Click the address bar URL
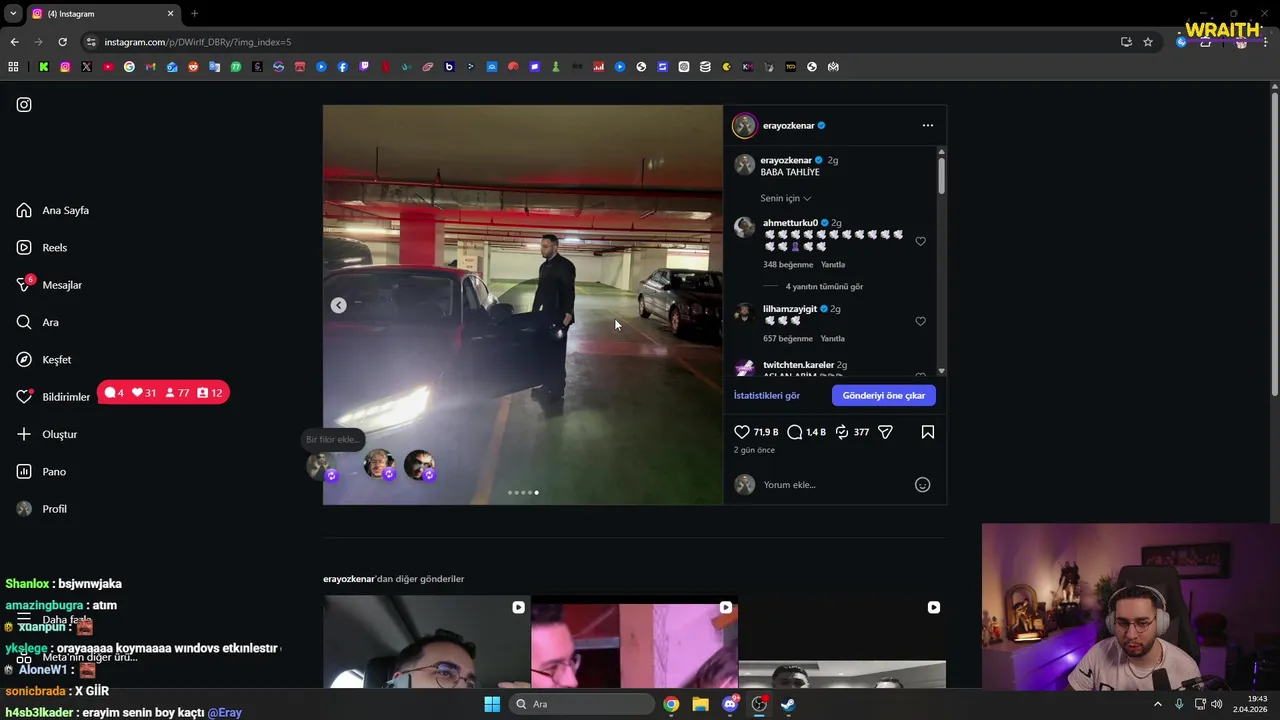 point(198,42)
